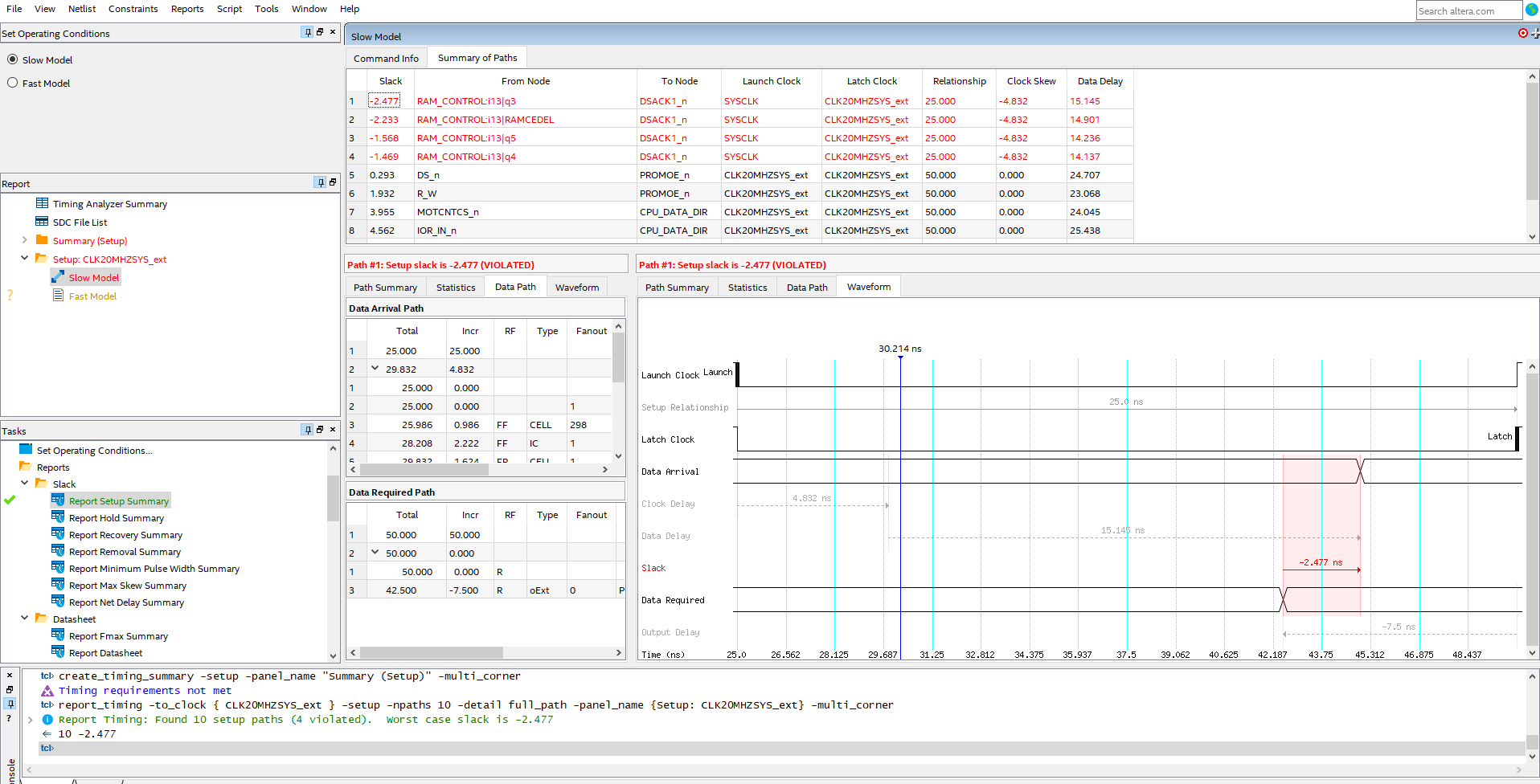Click the Search altera.com input field
The height and width of the screenshot is (784, 1540).
tap(1467, 11)
